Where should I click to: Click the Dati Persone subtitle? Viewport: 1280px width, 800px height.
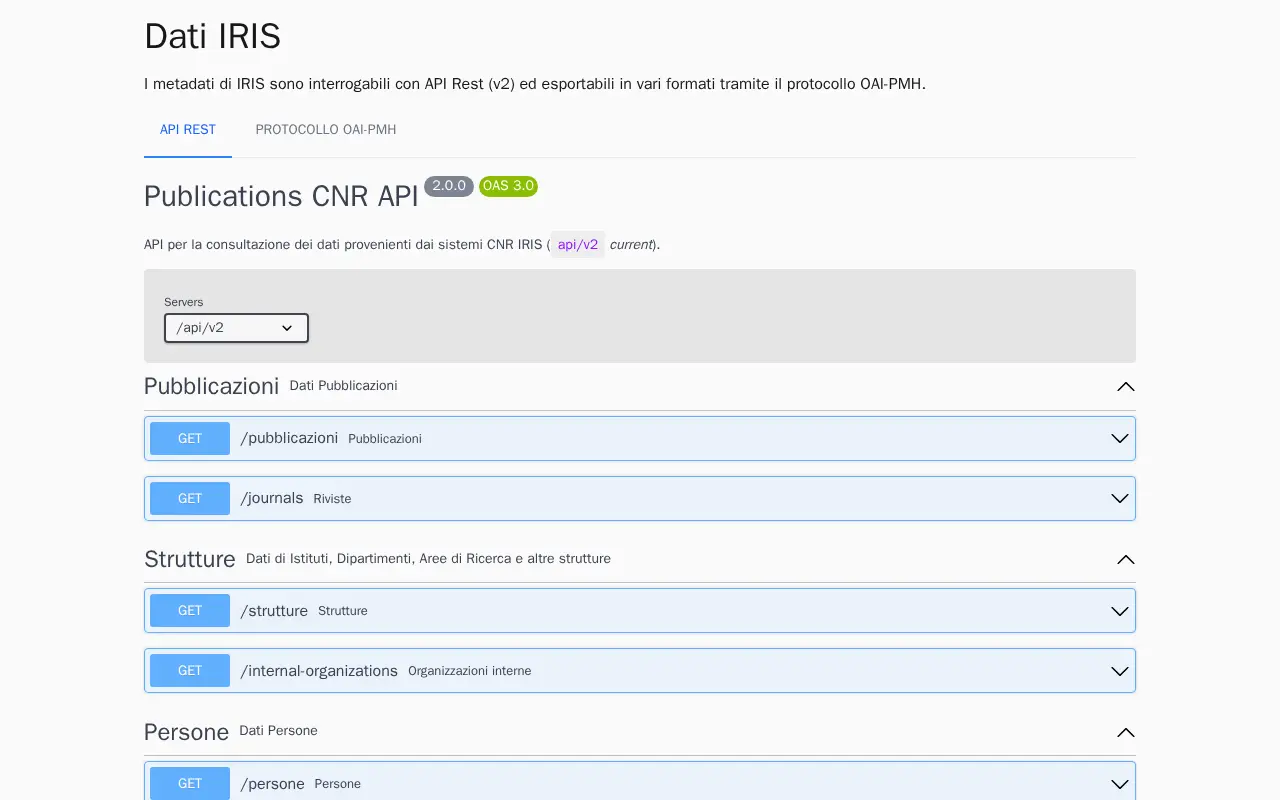[279, 731]
